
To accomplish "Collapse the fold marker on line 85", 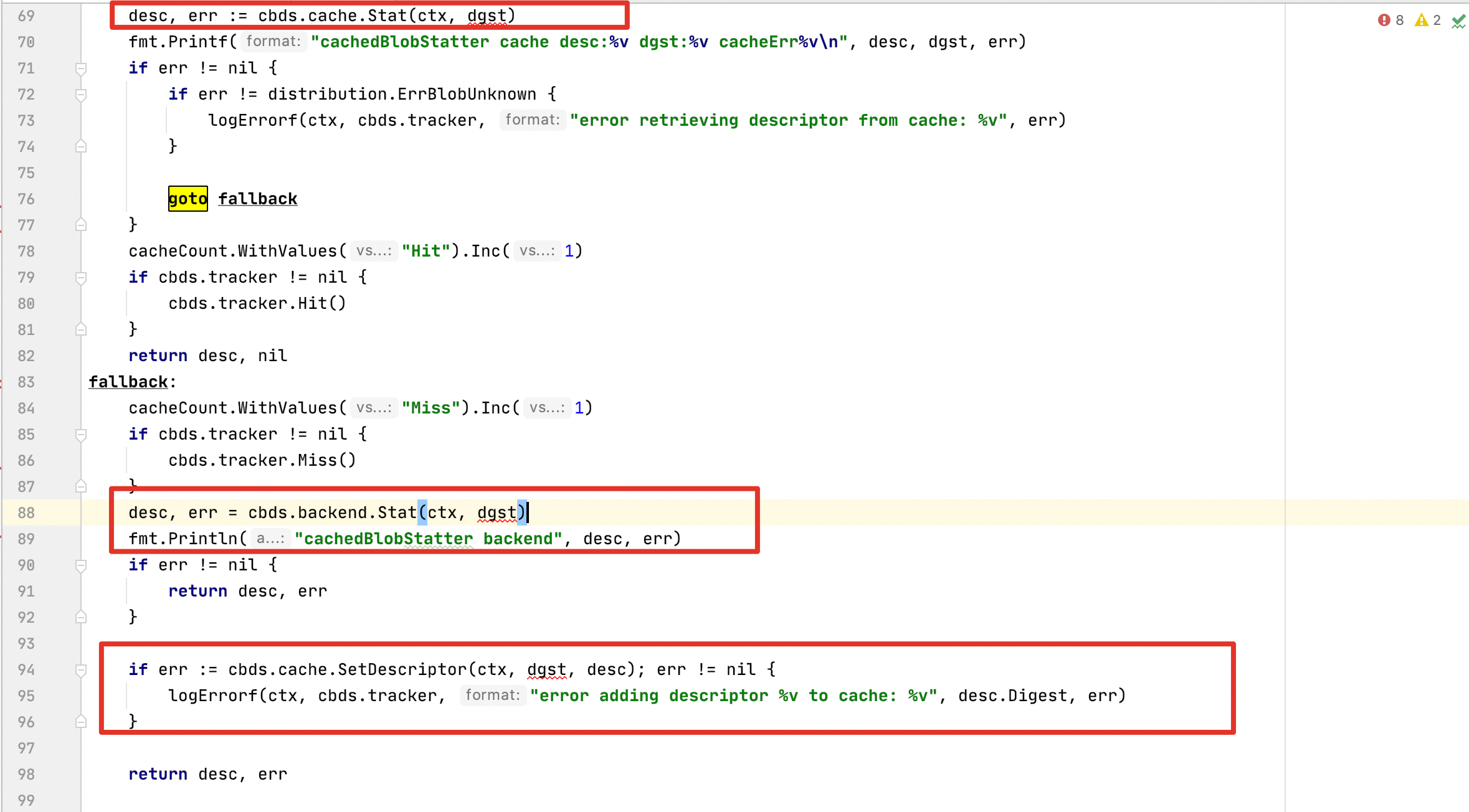I will point(81,434).
